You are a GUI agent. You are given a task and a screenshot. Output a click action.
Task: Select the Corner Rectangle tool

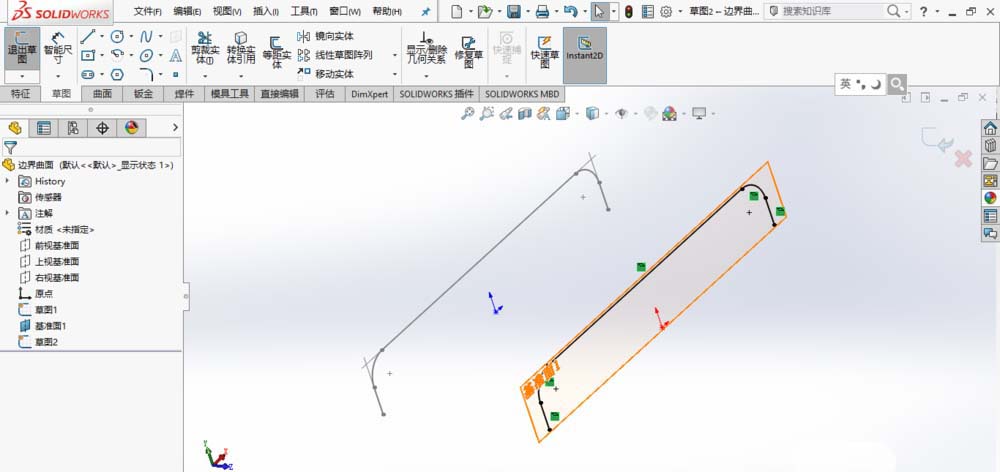88,55
